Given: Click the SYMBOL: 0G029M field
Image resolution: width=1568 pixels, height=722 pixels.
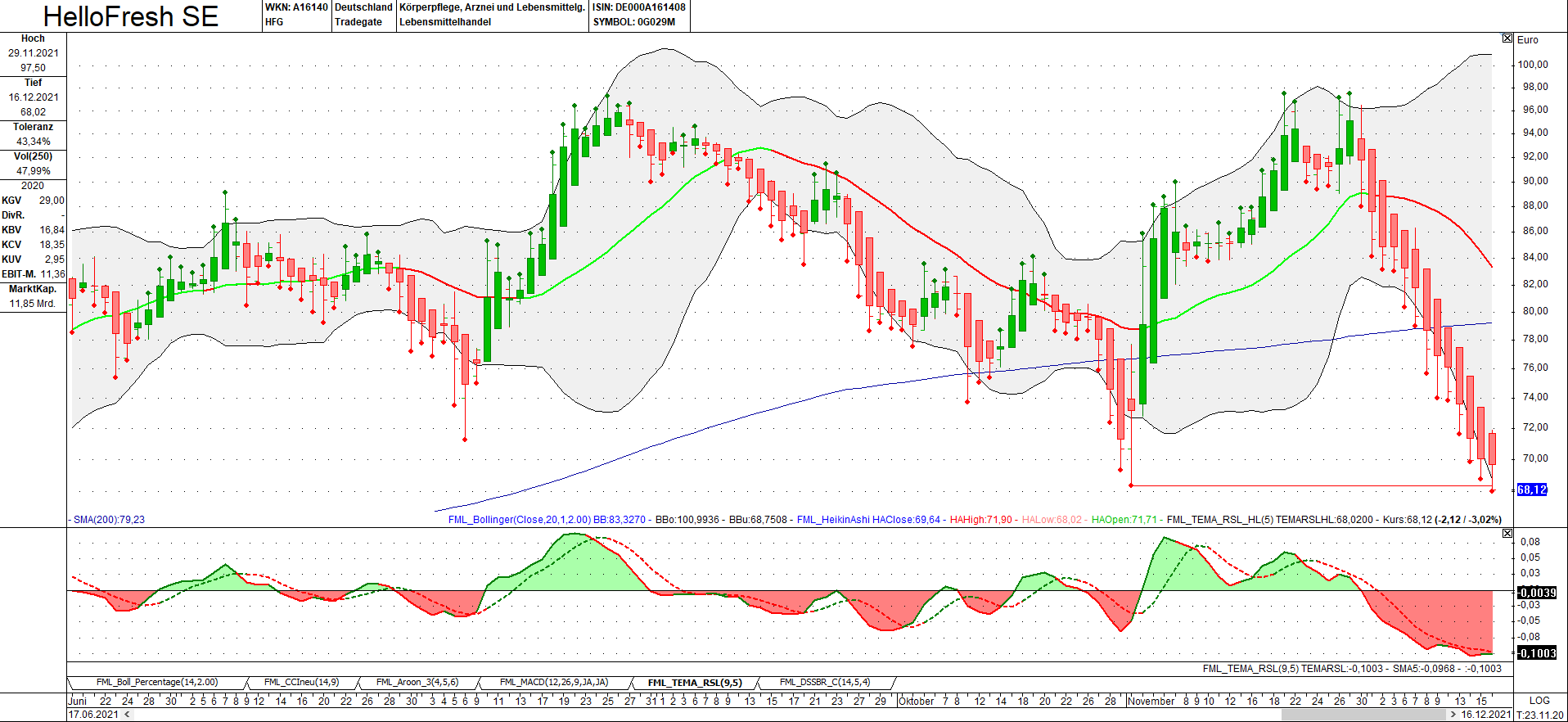Looking at the screenshot, I should tap(634, 22).
